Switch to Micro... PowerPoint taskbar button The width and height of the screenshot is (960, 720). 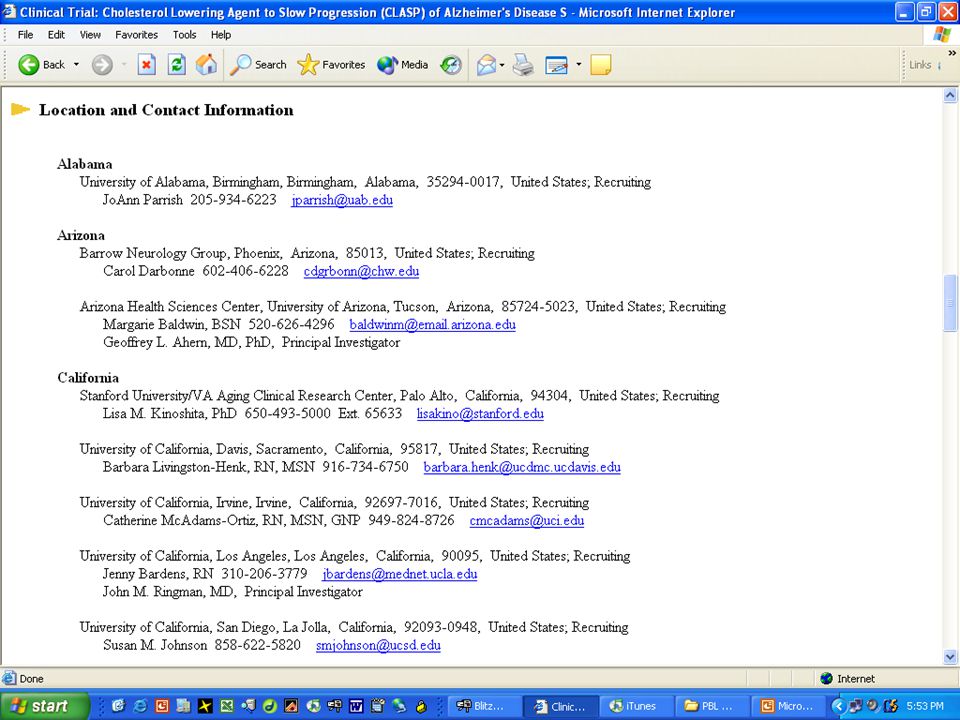789,706
